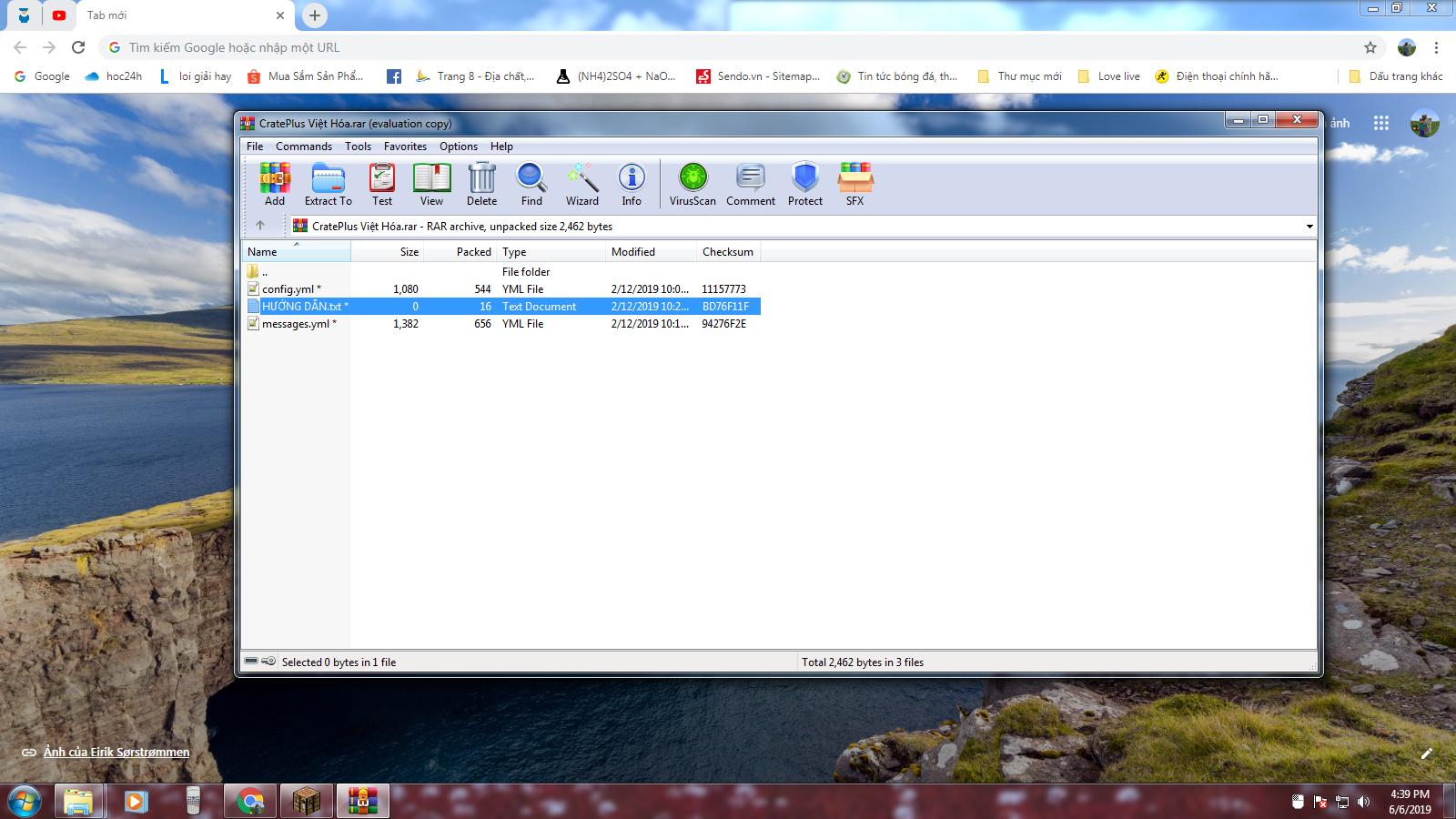Open the View file toolbar icon

[431, 184]
